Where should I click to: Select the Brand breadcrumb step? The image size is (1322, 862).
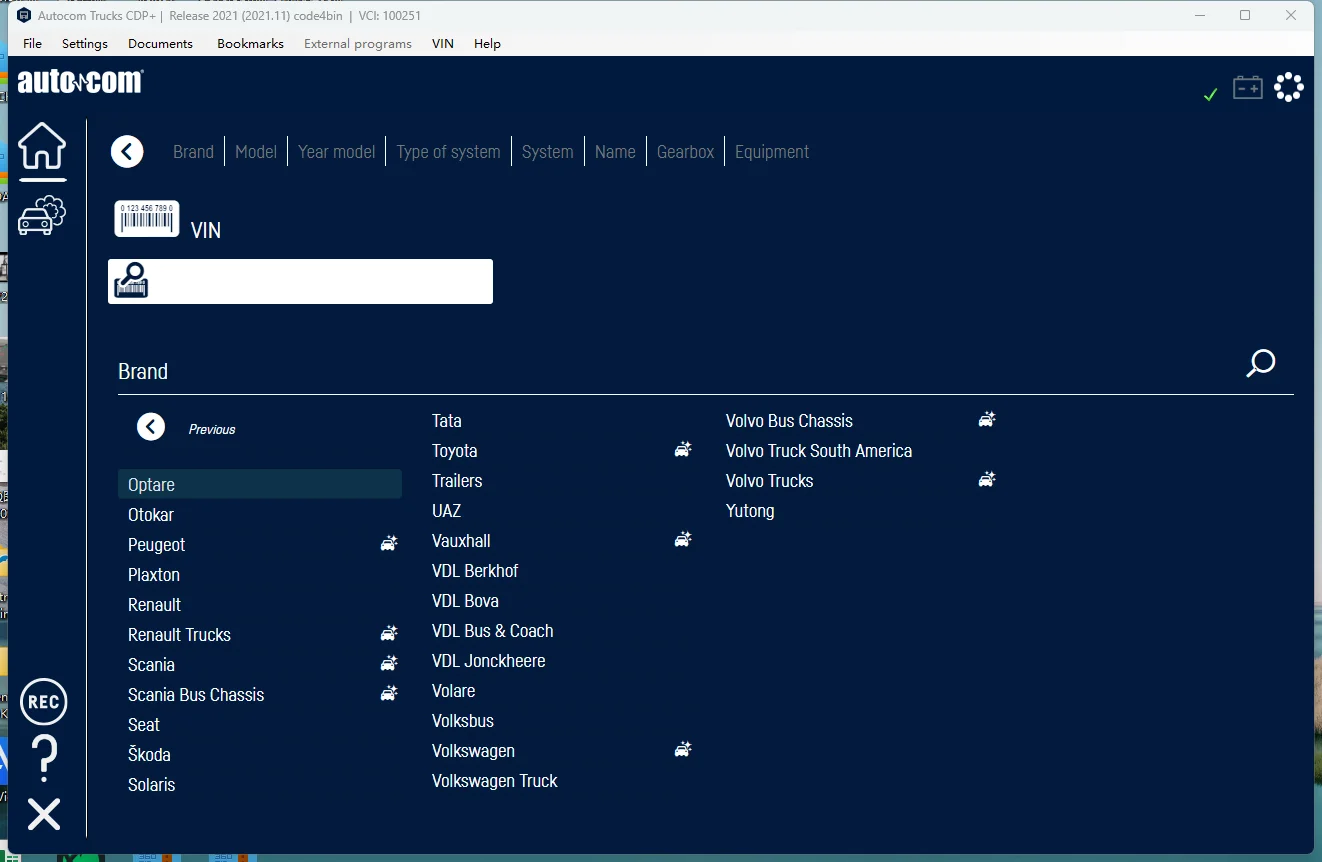point(193,152)
